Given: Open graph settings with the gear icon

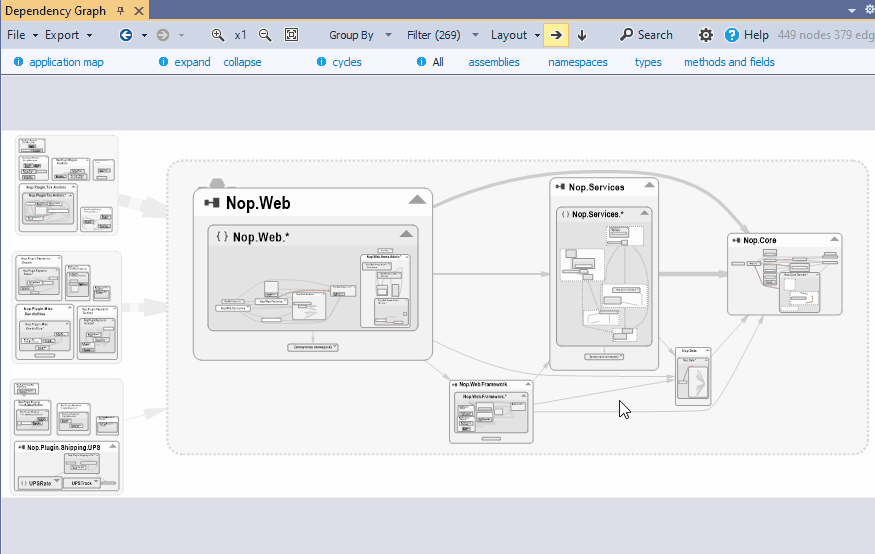Looking at the screenshot, I should pos(706,35).
